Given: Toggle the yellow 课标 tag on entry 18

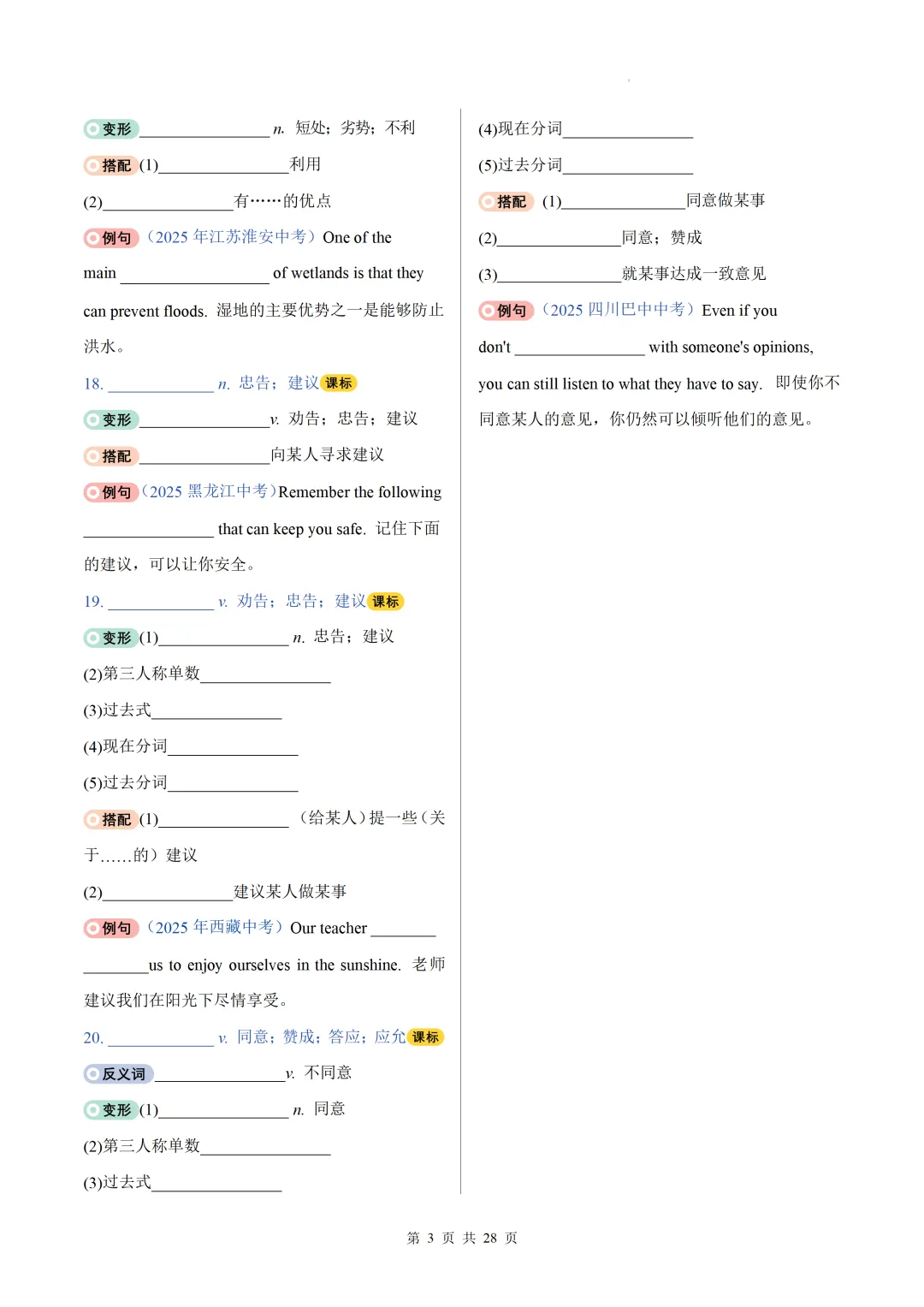Looking at the screenshot, I should pyautogui.click(x=341, y=383).
